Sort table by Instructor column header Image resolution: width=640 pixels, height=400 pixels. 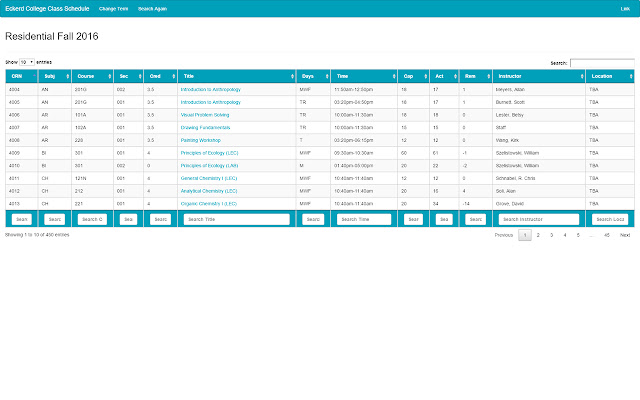click(x=539, y=76)
